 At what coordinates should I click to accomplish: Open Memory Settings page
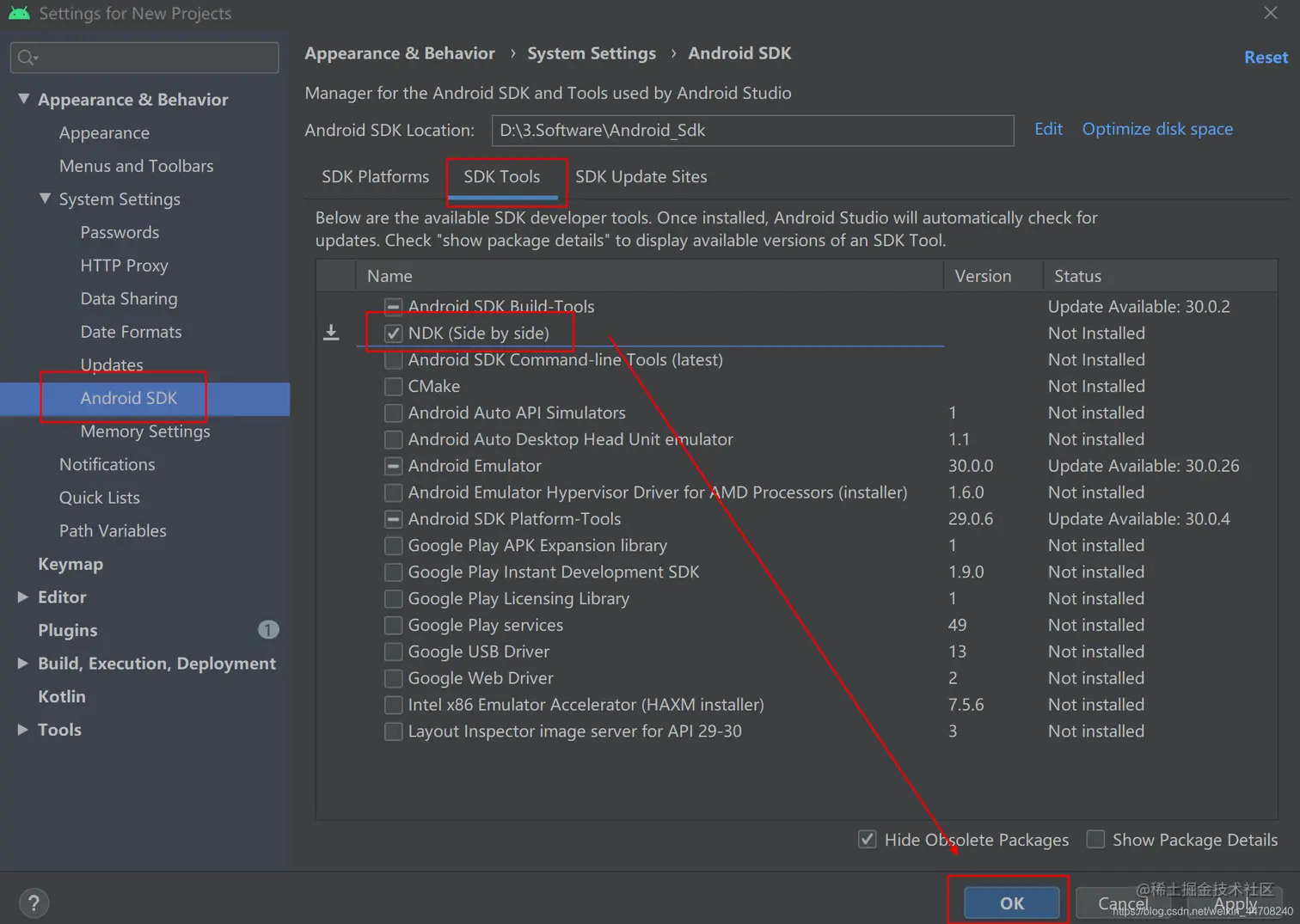coord(145,431)
